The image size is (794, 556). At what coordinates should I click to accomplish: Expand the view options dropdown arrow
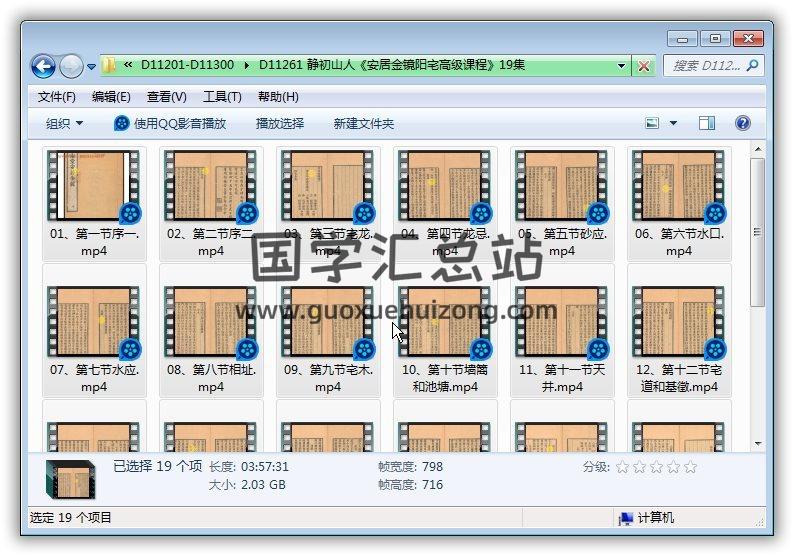point(673,123)
